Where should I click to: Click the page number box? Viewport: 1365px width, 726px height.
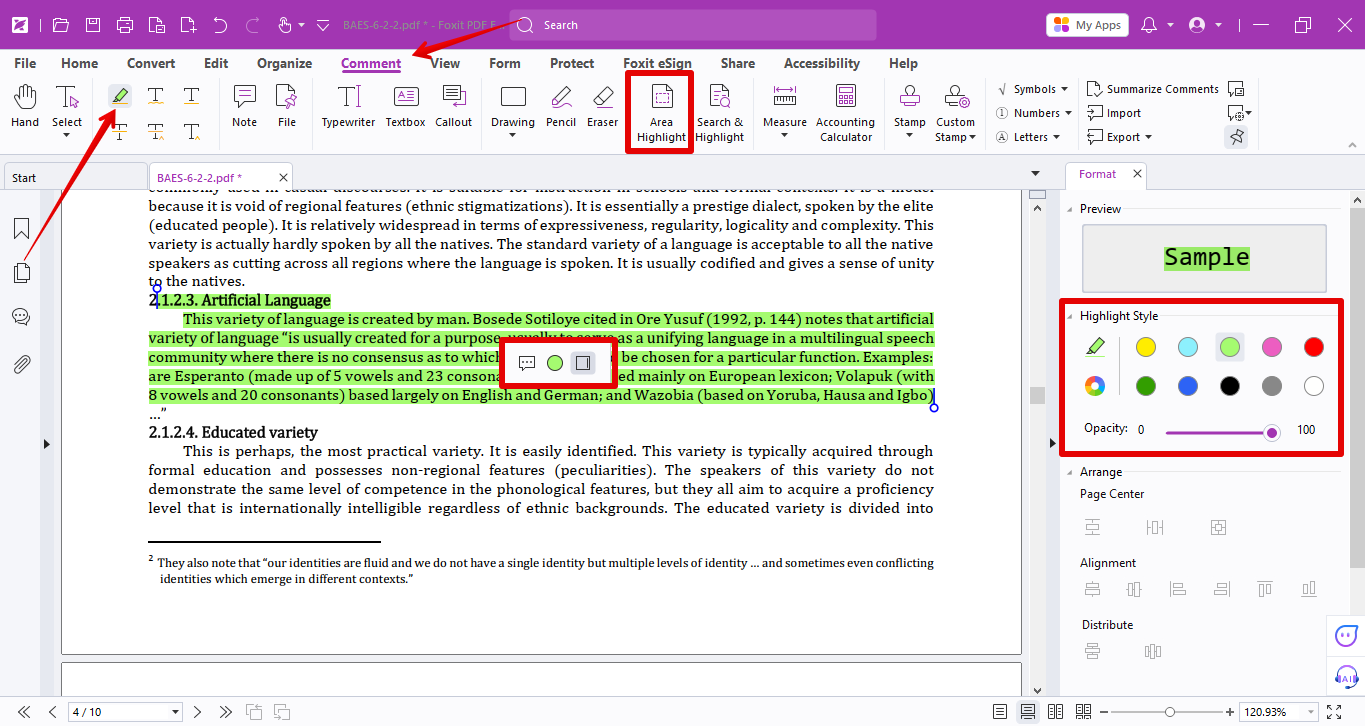[x=125, y=712]
